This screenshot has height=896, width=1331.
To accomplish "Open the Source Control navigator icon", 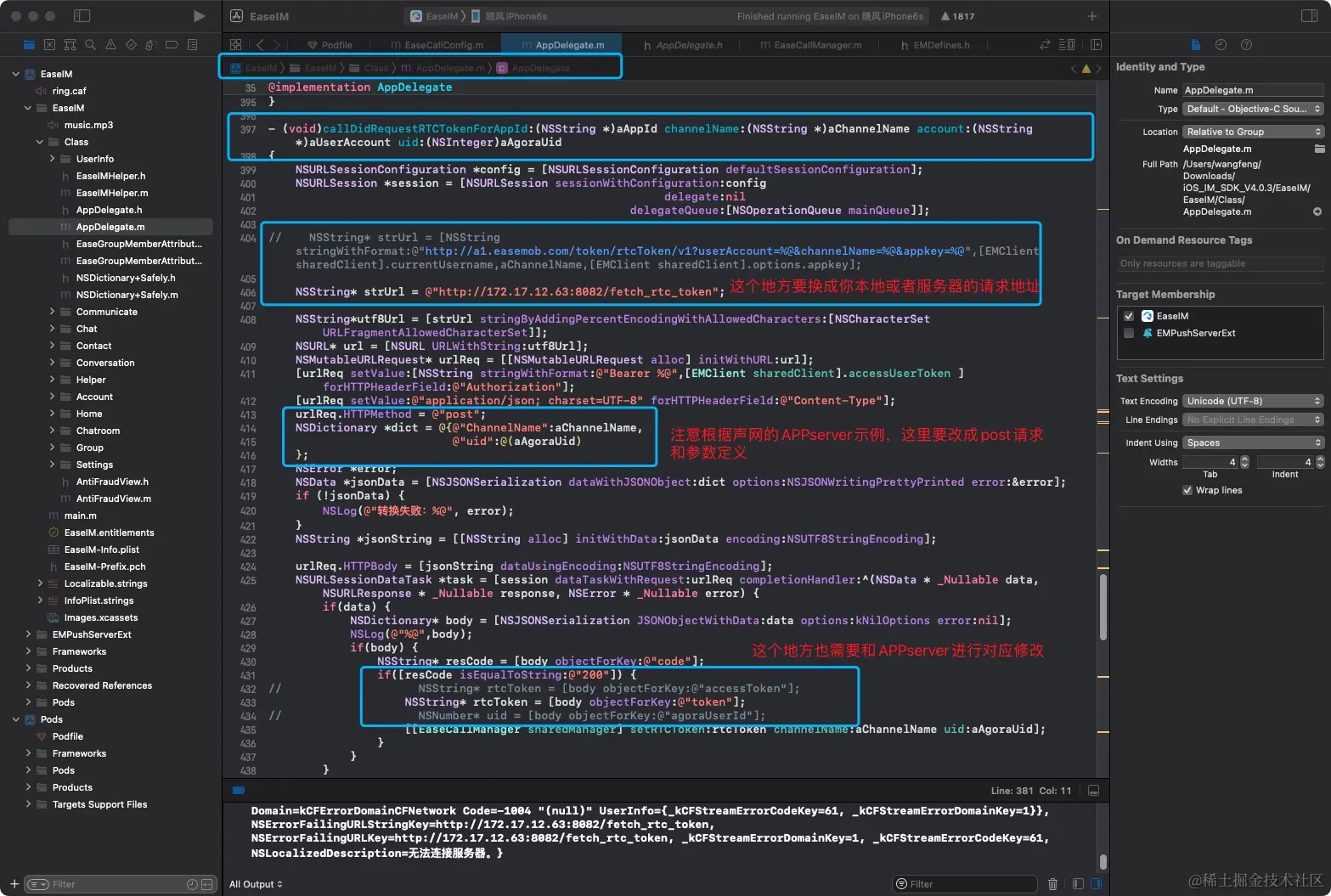I will point(49,45).
